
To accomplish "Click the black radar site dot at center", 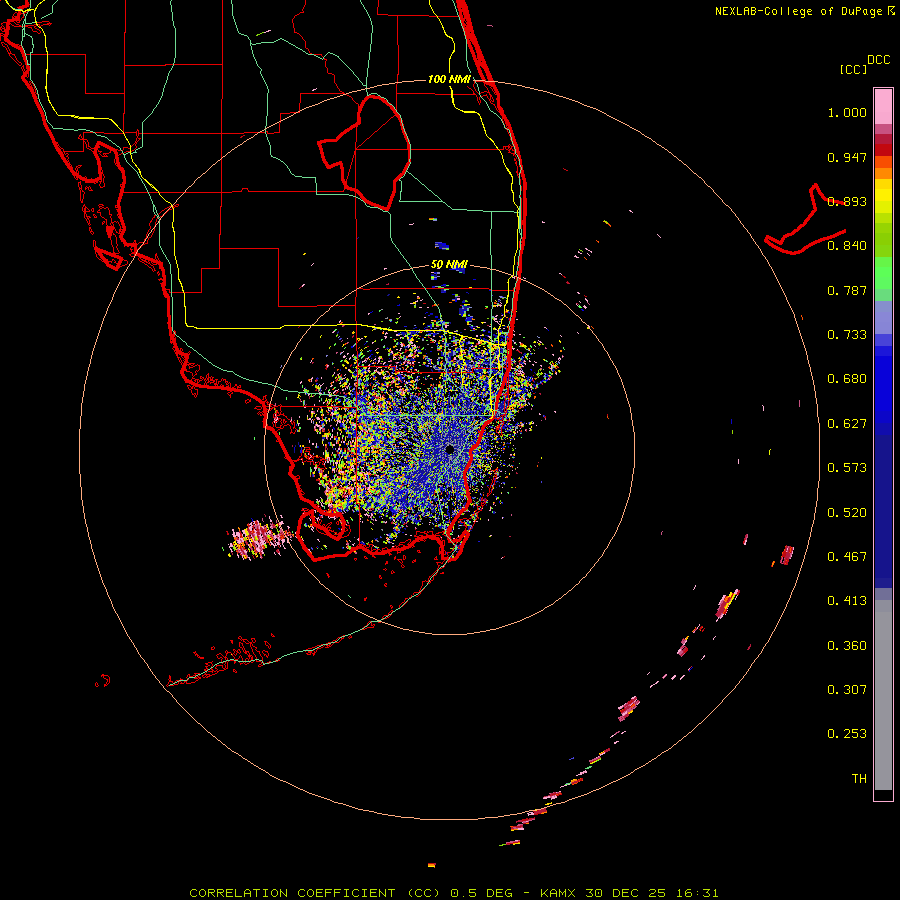I will (x=449, y=449).
